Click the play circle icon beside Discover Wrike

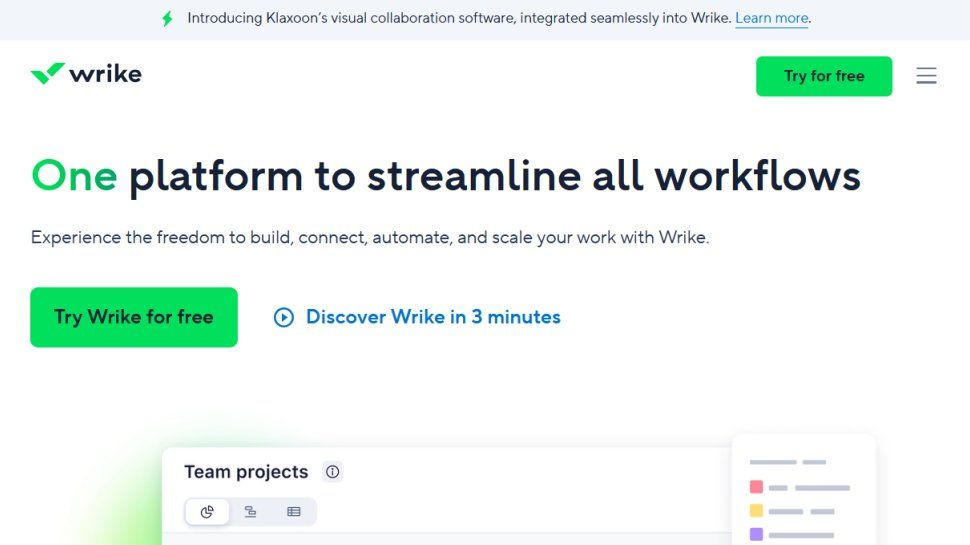click(284, 317)
